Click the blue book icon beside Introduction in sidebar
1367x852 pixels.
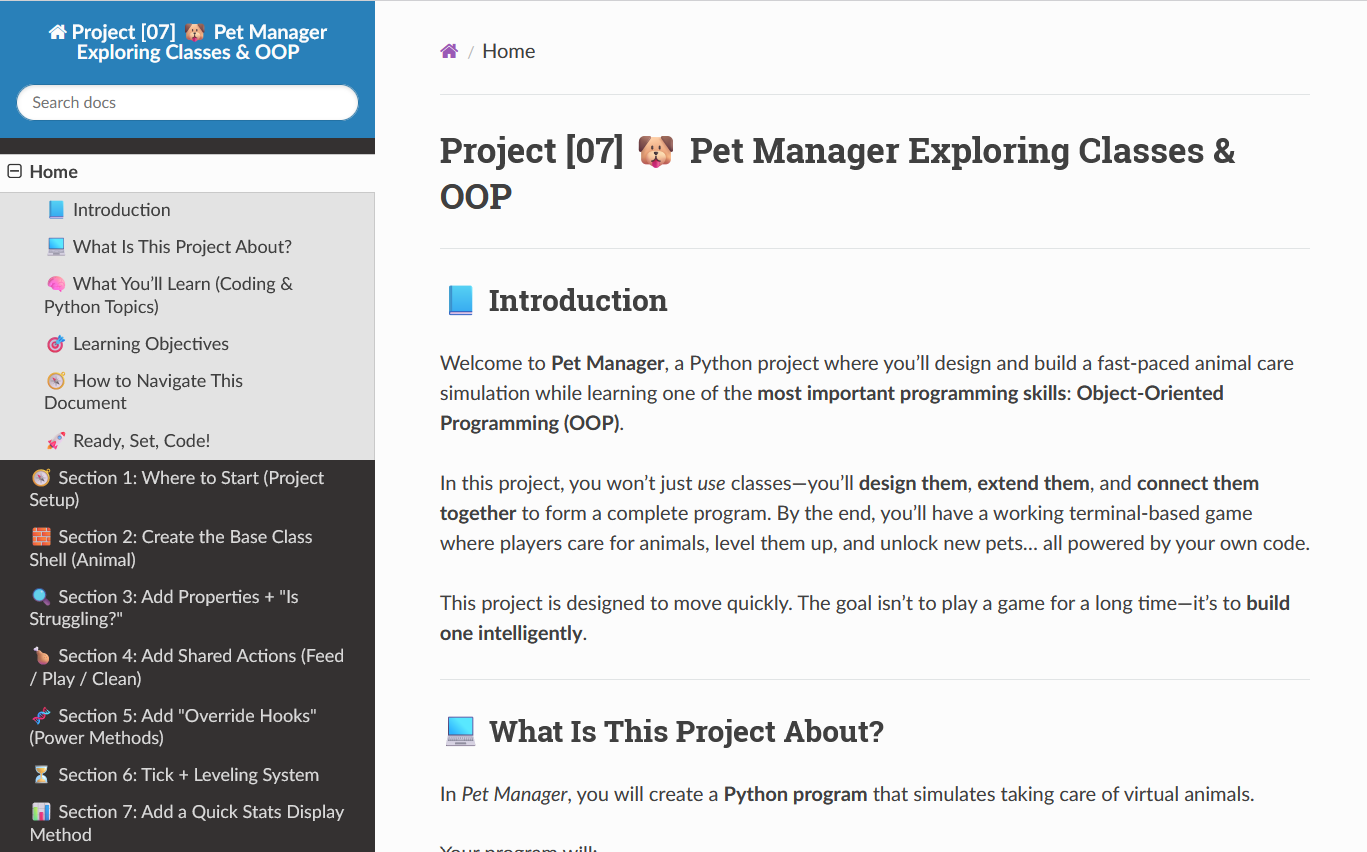56,210
